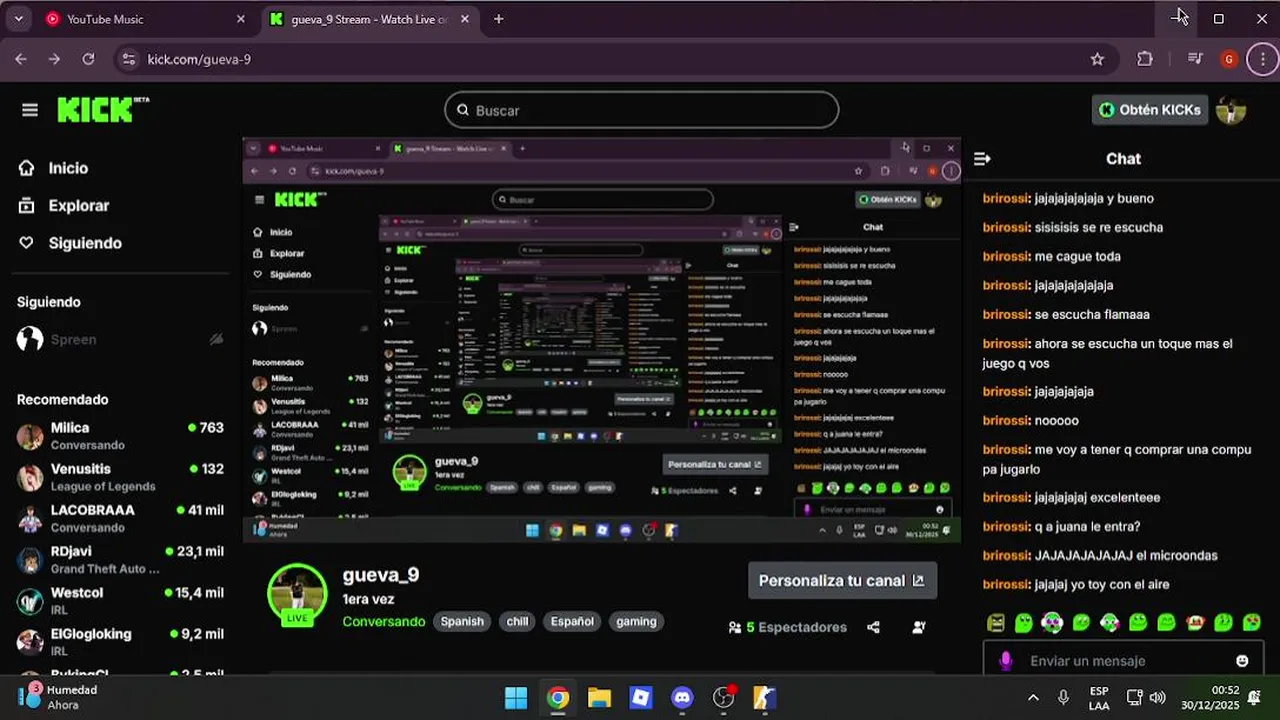1280x720 pixels.
Task: Click the live stream video player
Action: point(602,340)
